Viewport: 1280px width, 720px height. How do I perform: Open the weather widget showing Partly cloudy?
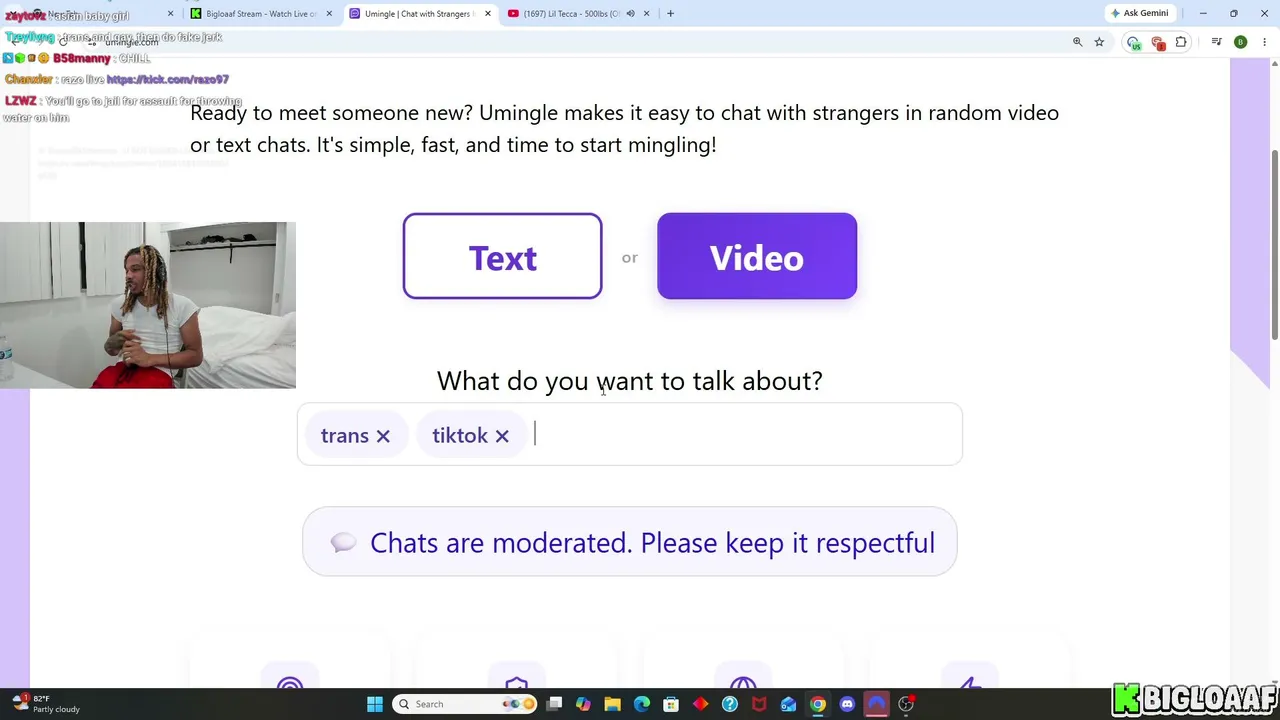46,704
